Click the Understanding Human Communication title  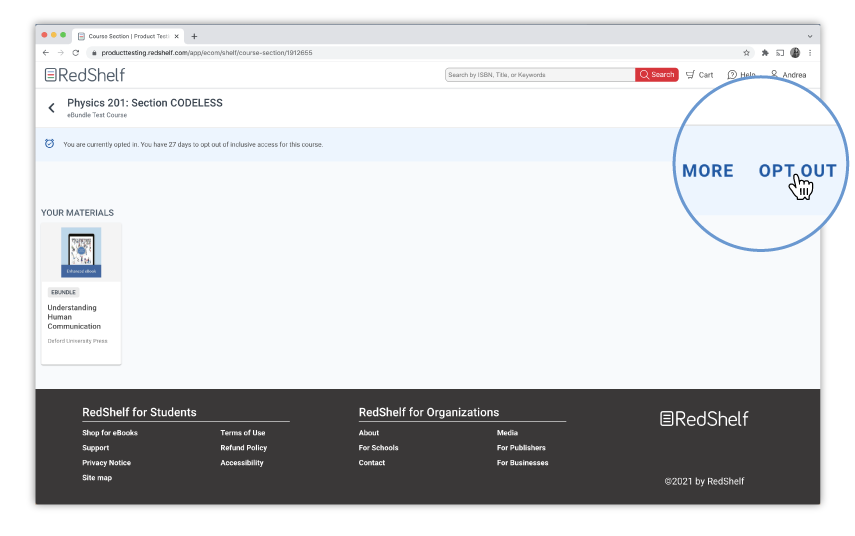pos(74,317)
